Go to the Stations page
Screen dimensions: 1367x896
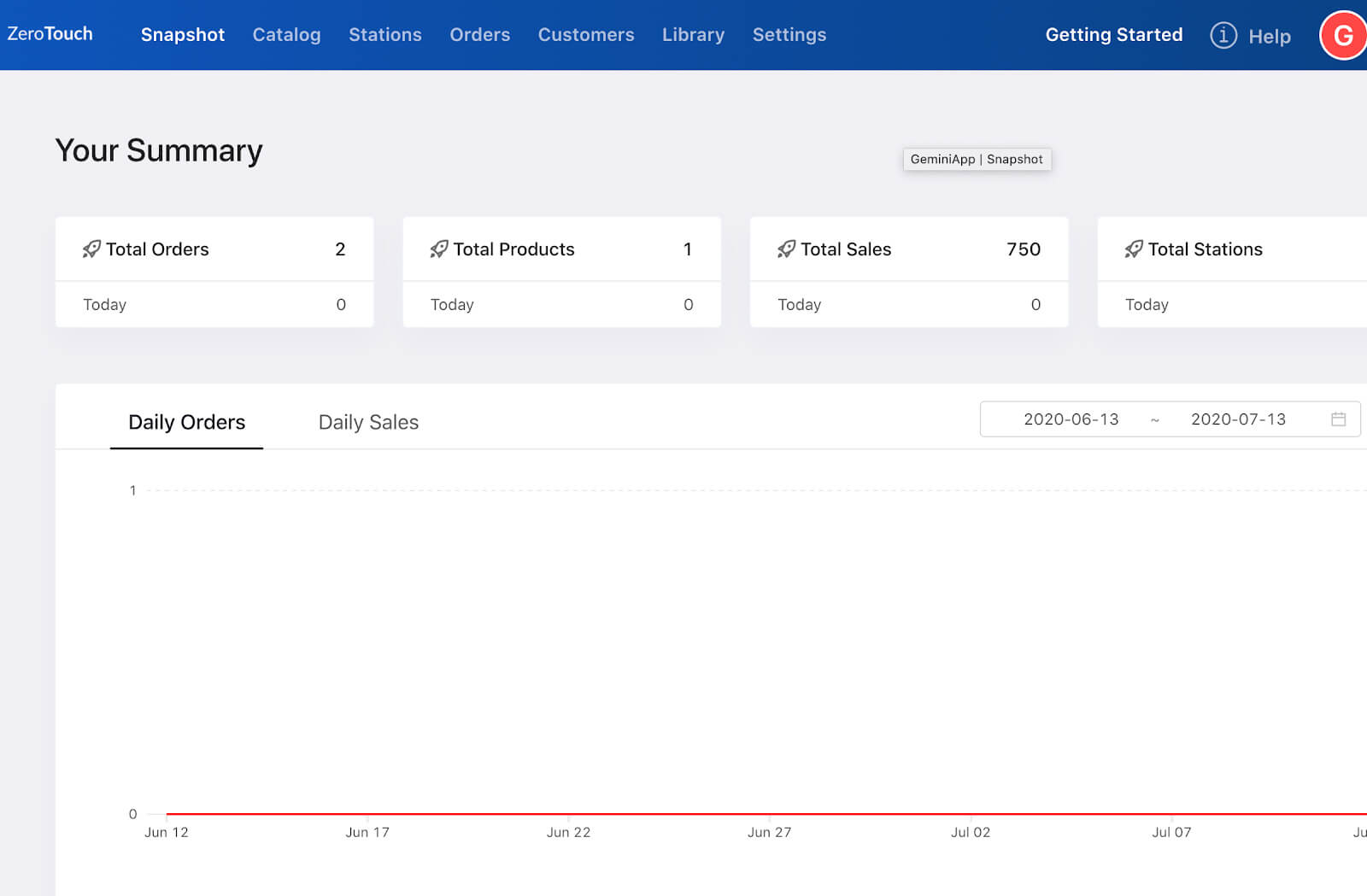385,34
